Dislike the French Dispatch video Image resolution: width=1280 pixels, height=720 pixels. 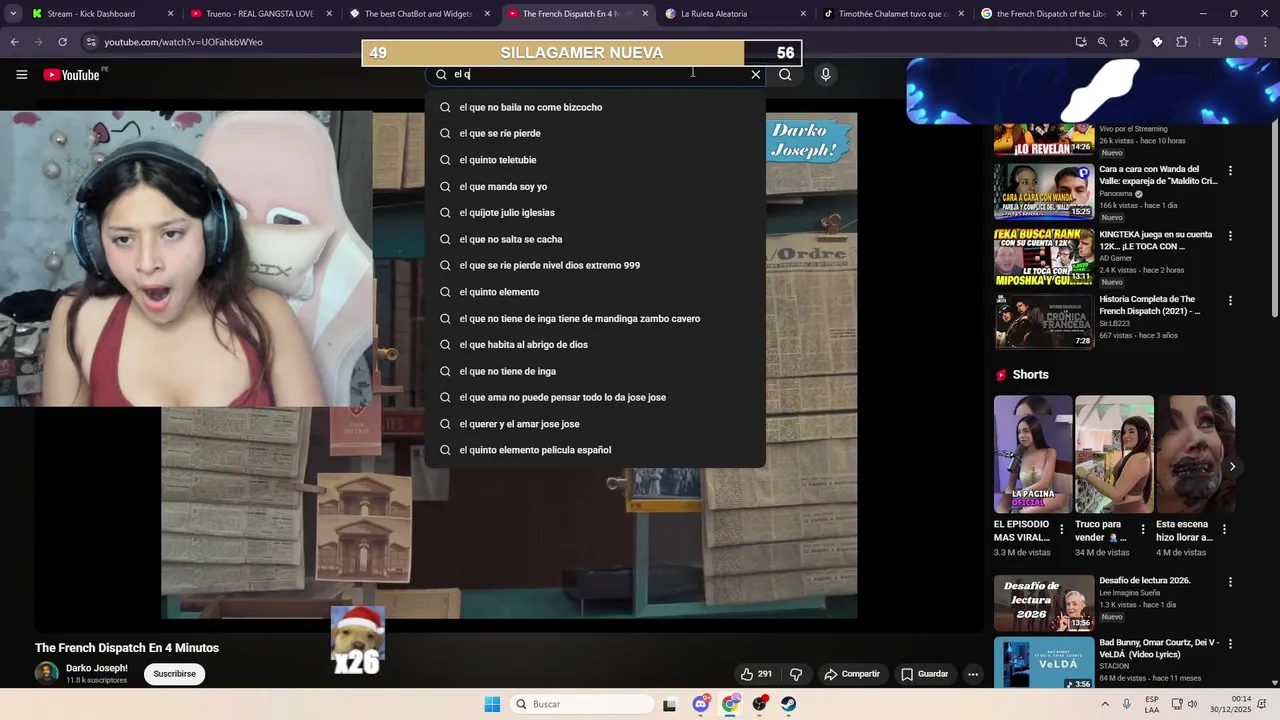point(796,674)
